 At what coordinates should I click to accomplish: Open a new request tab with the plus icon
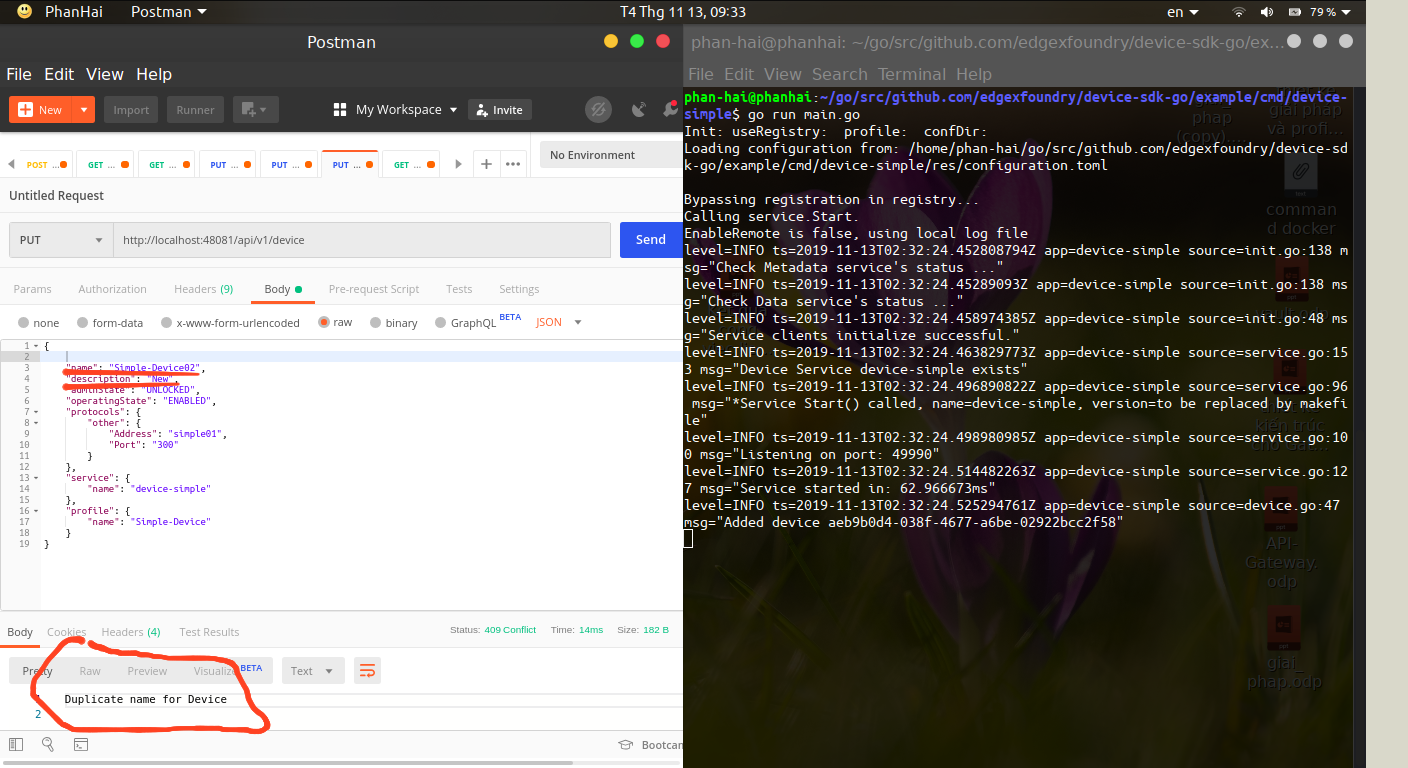point(486,163)
